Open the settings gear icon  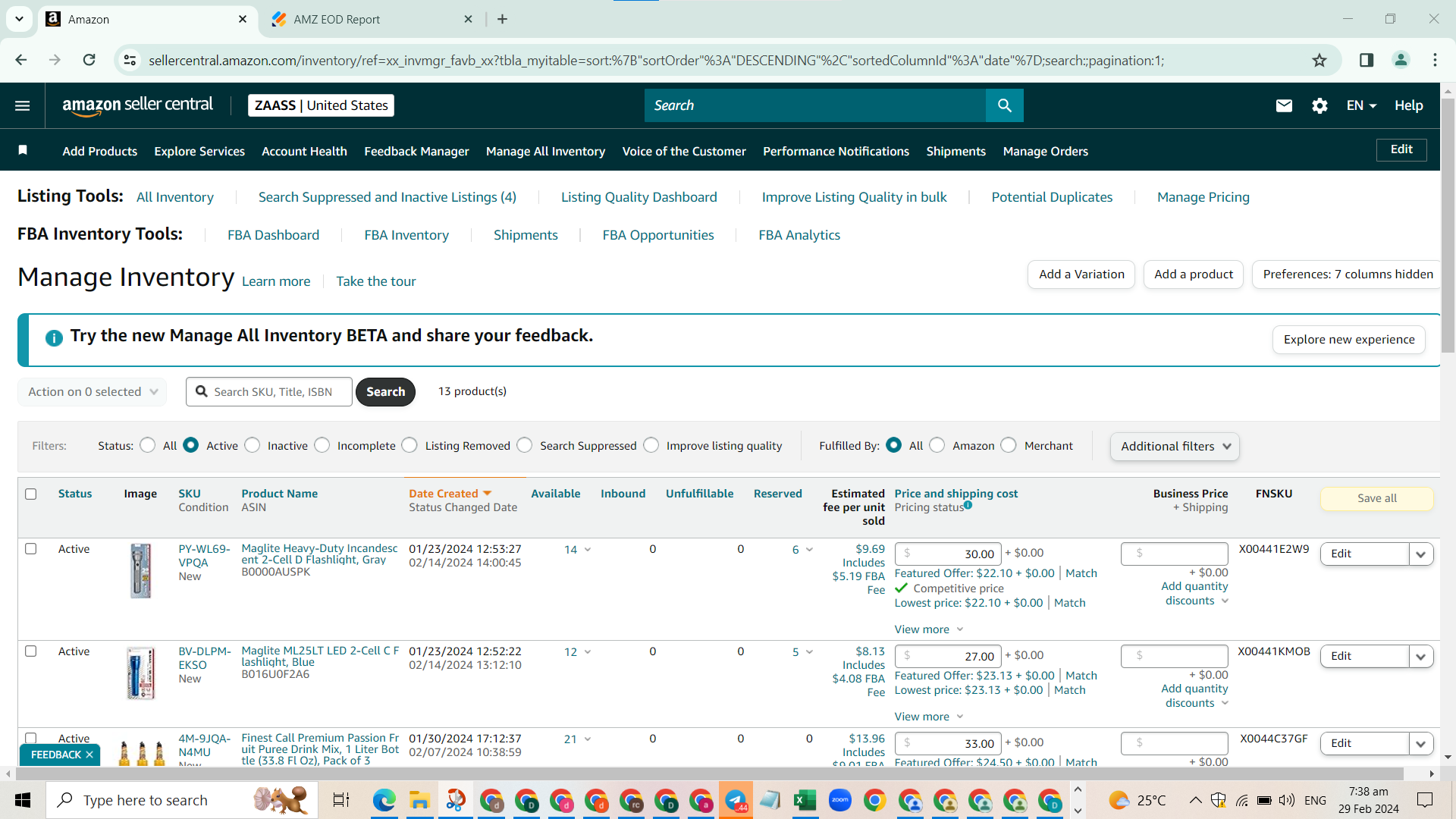(x=1319, y=105)
